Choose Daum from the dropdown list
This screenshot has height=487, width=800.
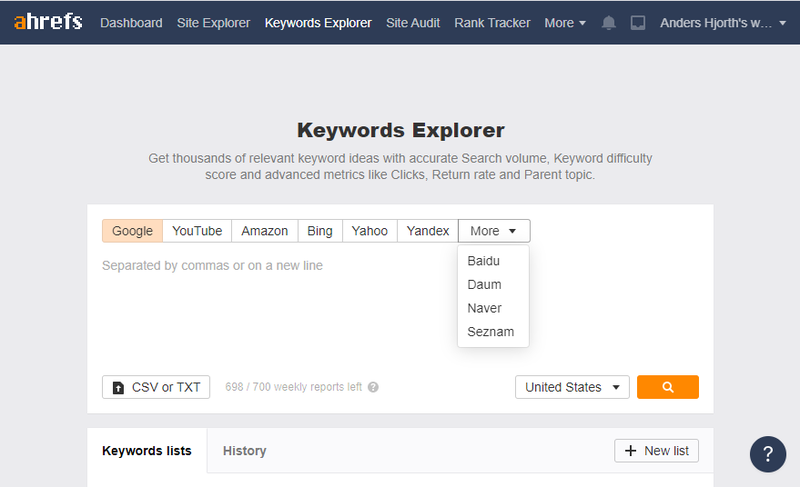point(493,285)
